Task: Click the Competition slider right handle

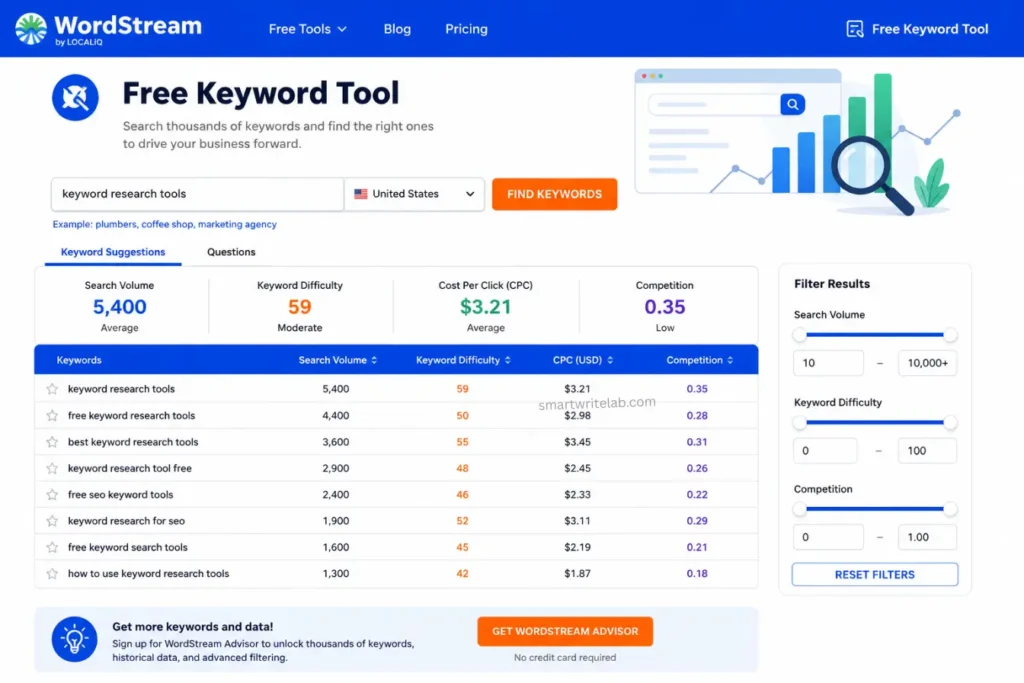Action: point(950,509)
